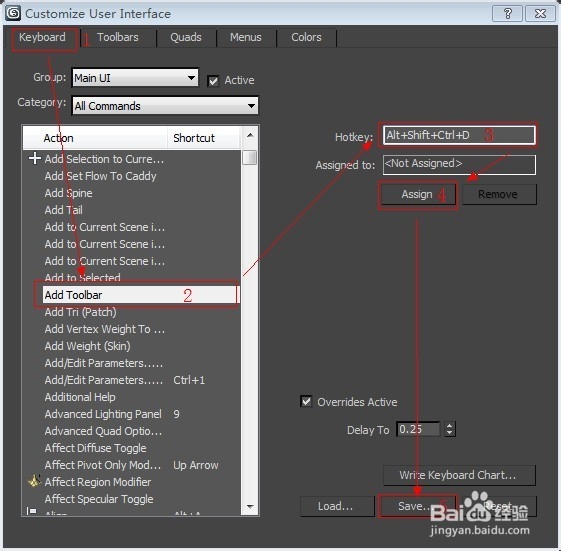Switch to the Keyboard tab
The height and width of the screenshot is (551, 561).
pos(42,37)
